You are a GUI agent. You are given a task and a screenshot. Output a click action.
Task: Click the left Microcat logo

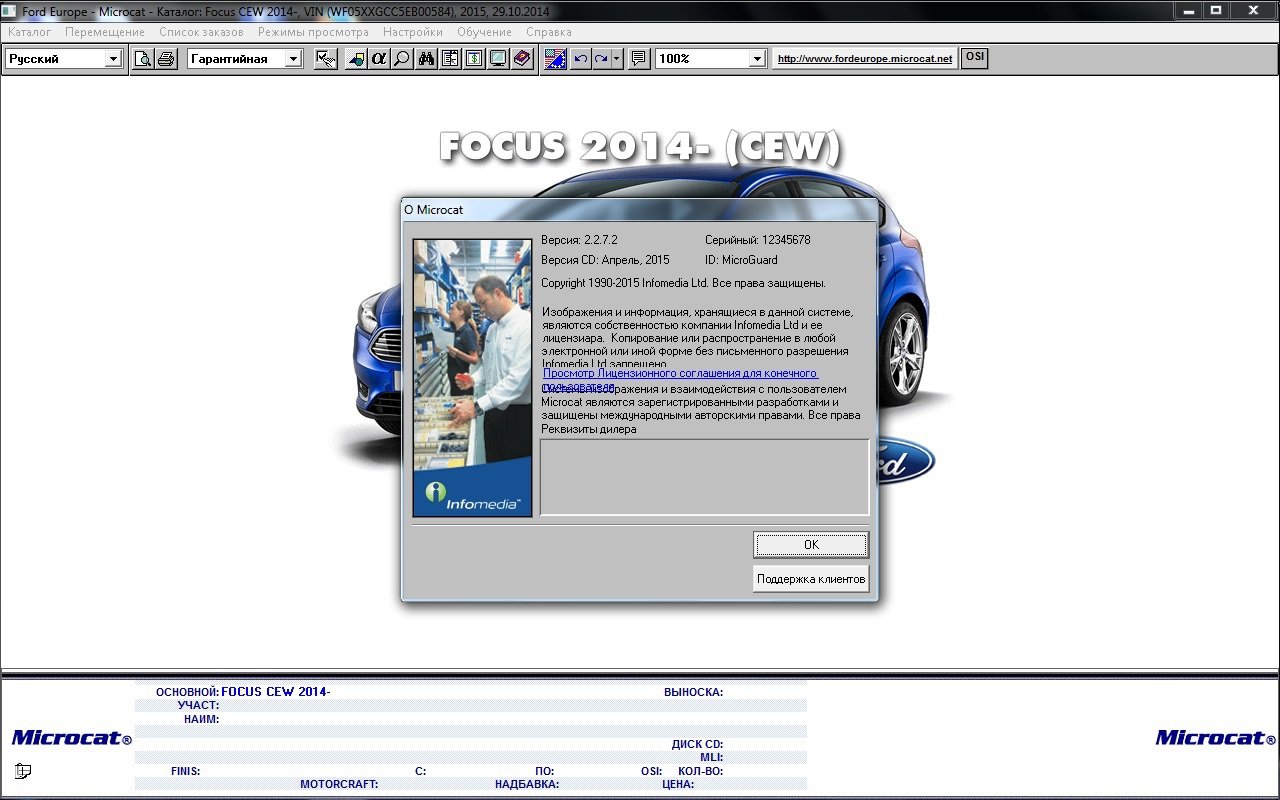tap(72, 738)
